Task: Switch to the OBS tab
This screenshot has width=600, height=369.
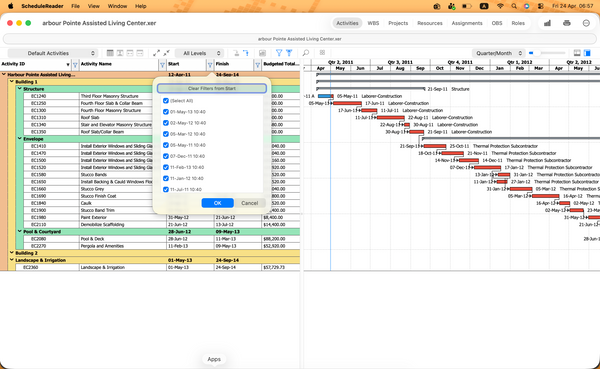Action: tap(497, 23)
